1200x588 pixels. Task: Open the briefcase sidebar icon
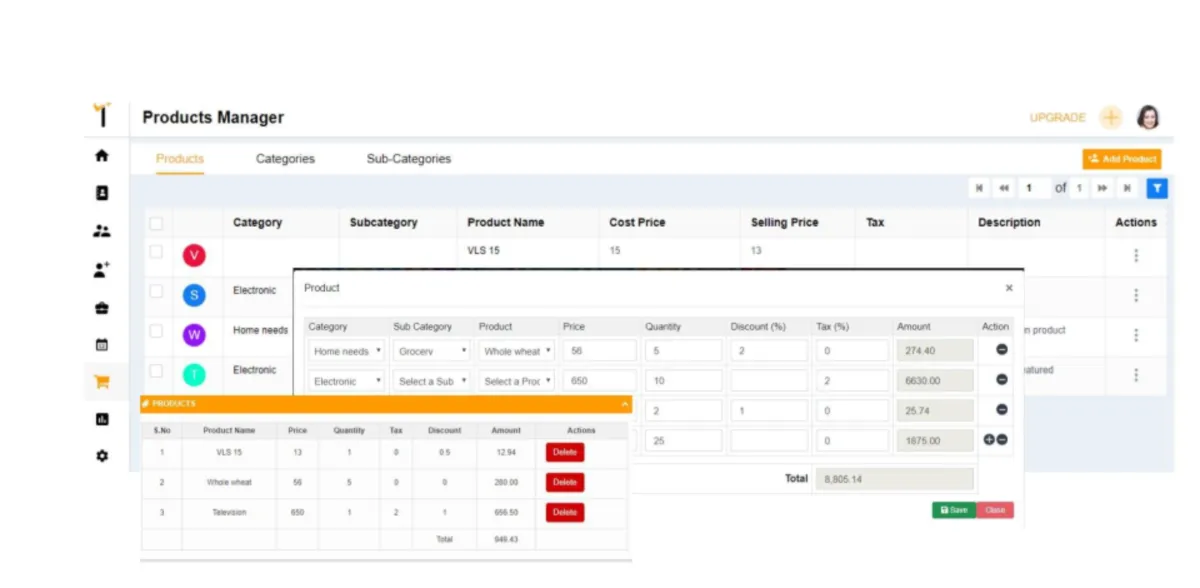(x=101, y=307)
